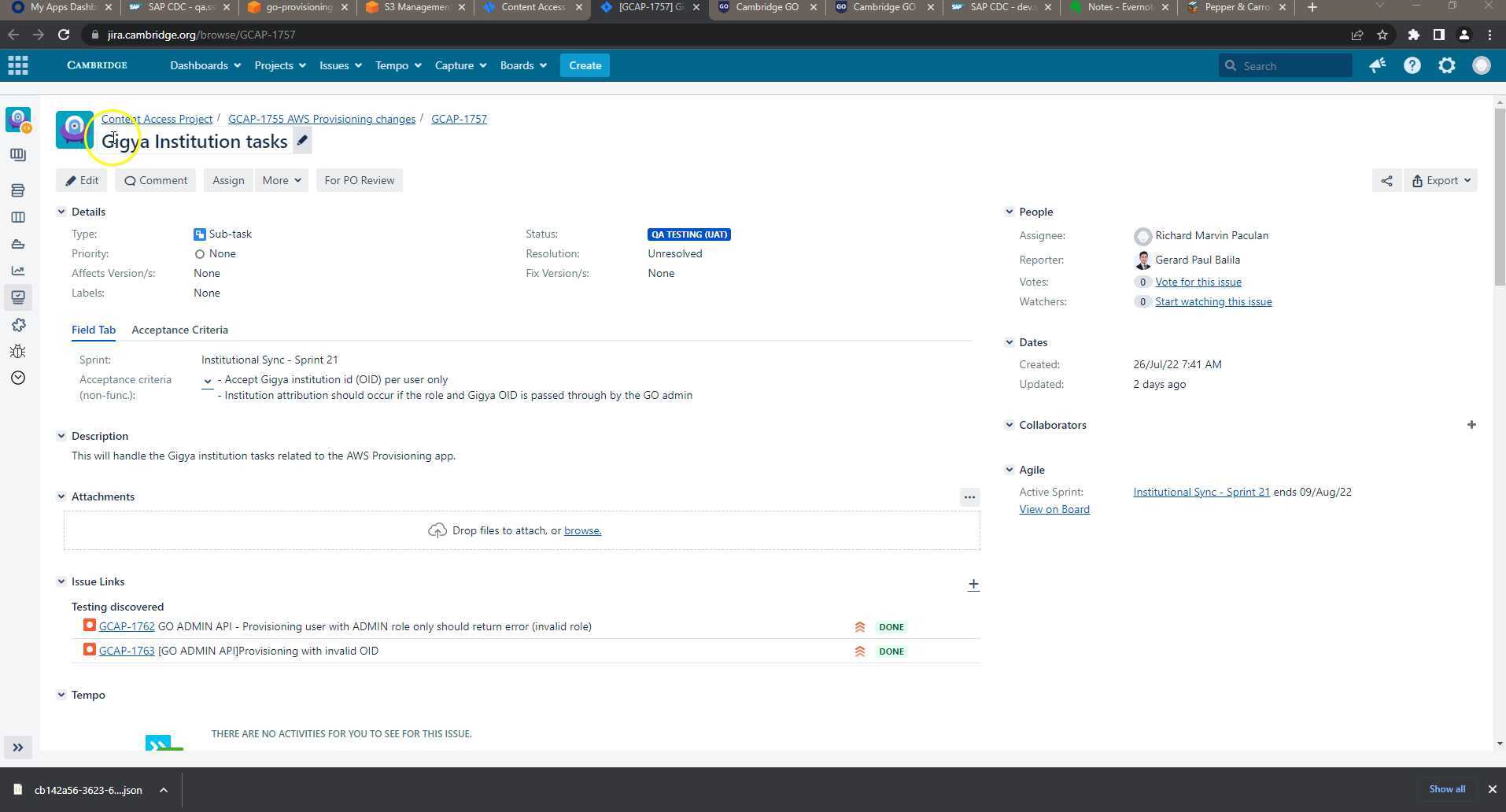Viewport: 1506px width, 812px height.
Task: Collapse the sidebar with the double-arrow toggle
Action: point(18,747)
